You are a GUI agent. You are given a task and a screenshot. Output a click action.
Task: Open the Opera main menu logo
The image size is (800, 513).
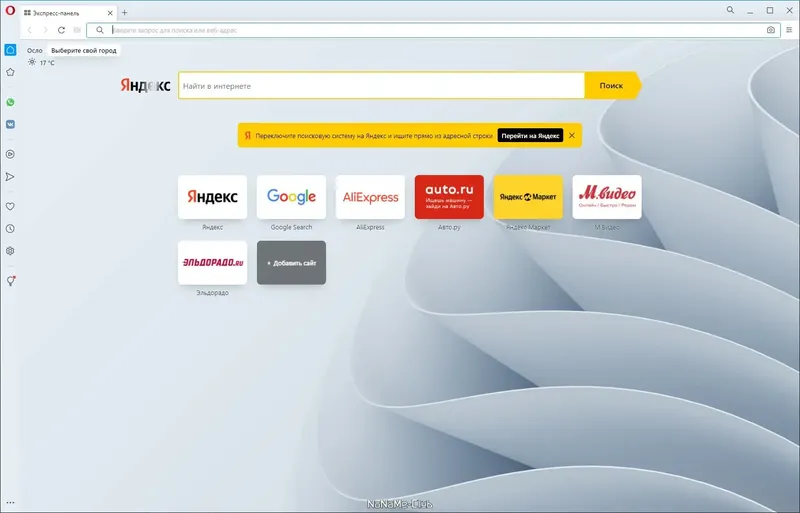10,10
